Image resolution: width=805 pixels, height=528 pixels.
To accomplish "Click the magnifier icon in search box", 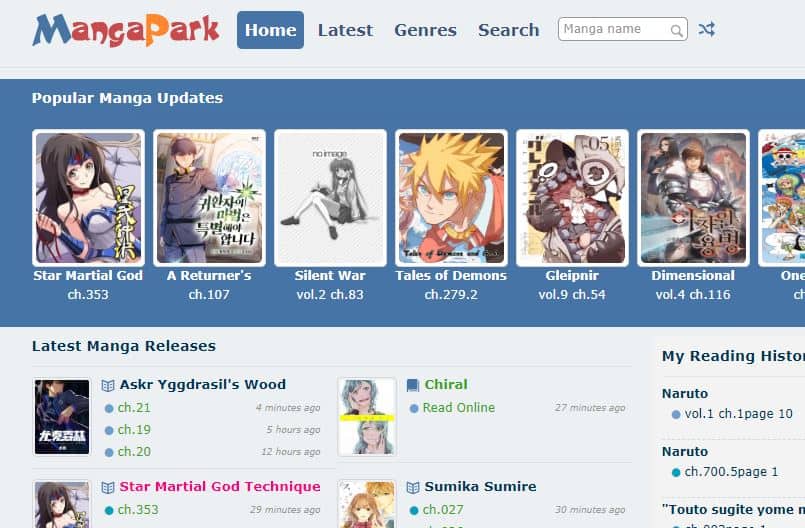I will point(677,31).
